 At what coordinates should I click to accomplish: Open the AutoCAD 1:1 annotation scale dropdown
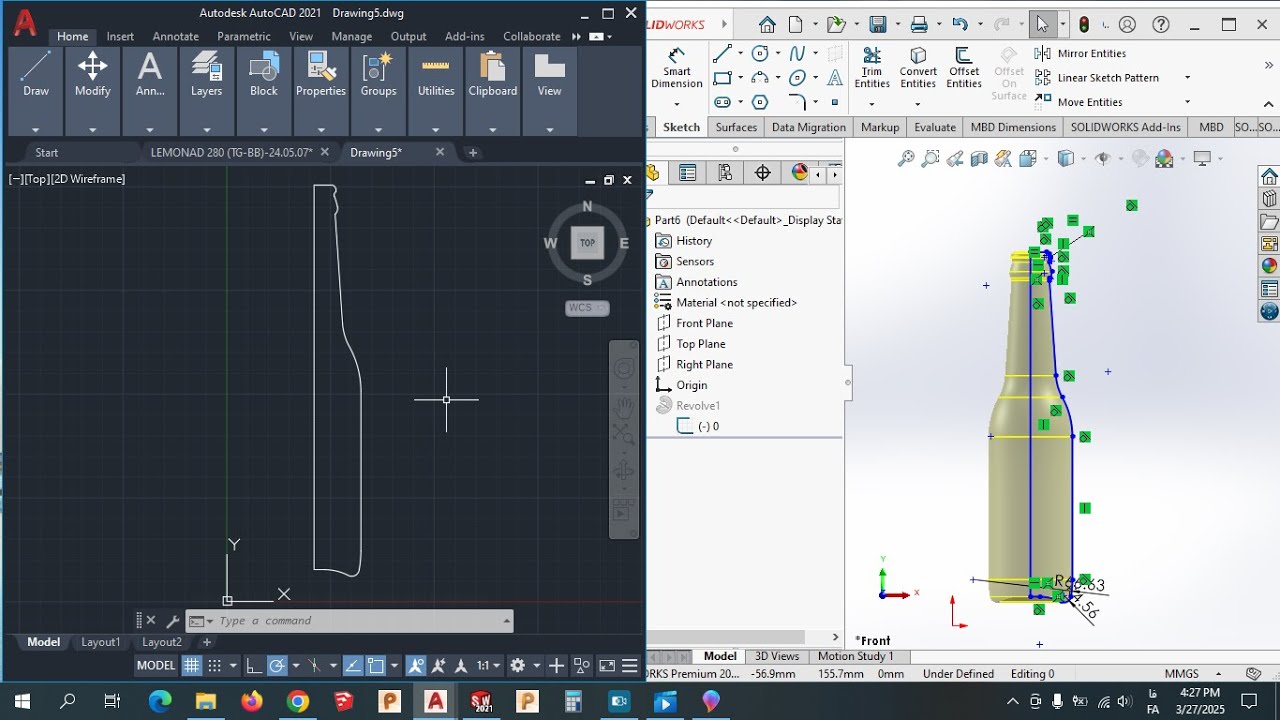point(489,665)
